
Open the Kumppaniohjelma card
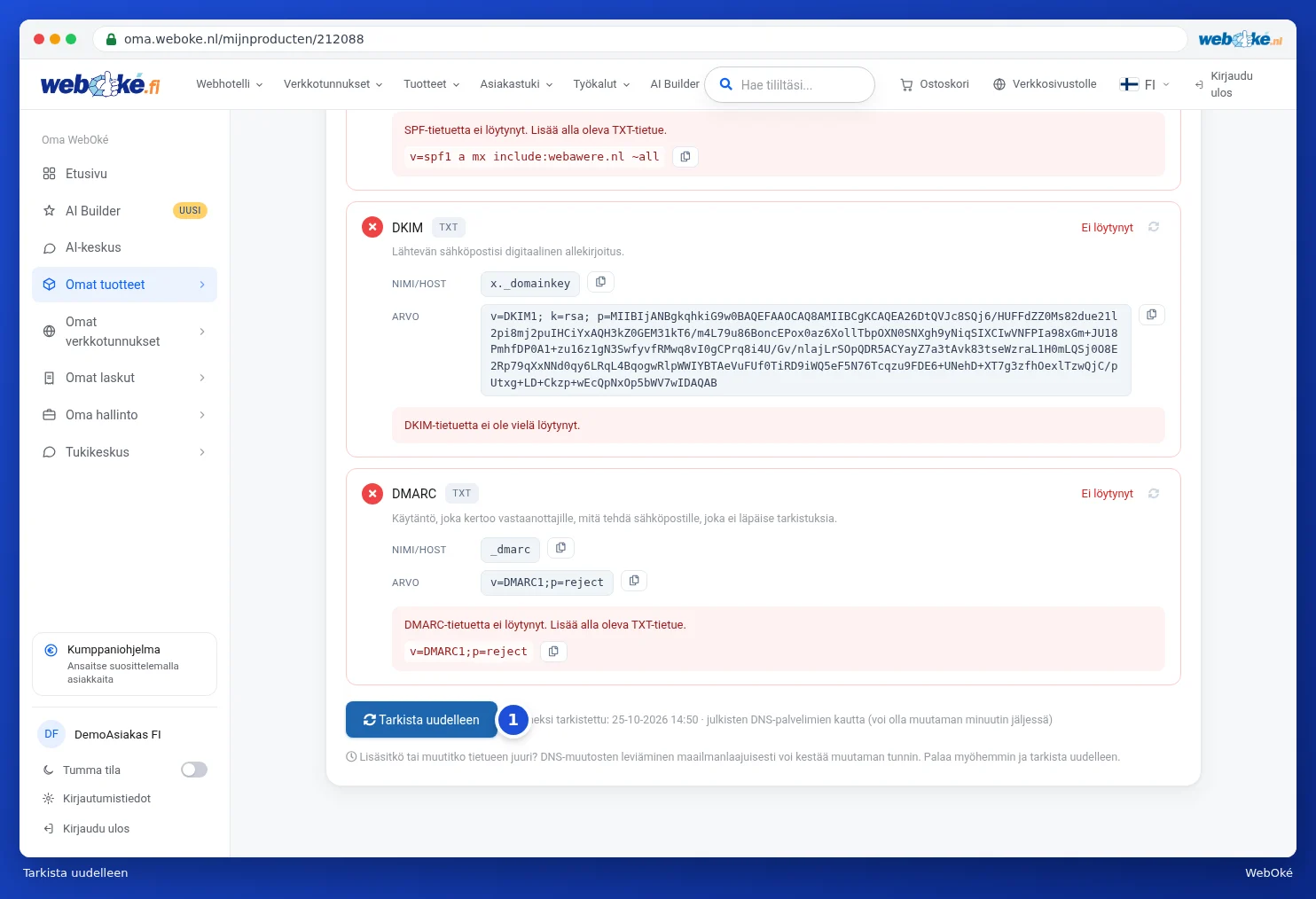(124, 664)
